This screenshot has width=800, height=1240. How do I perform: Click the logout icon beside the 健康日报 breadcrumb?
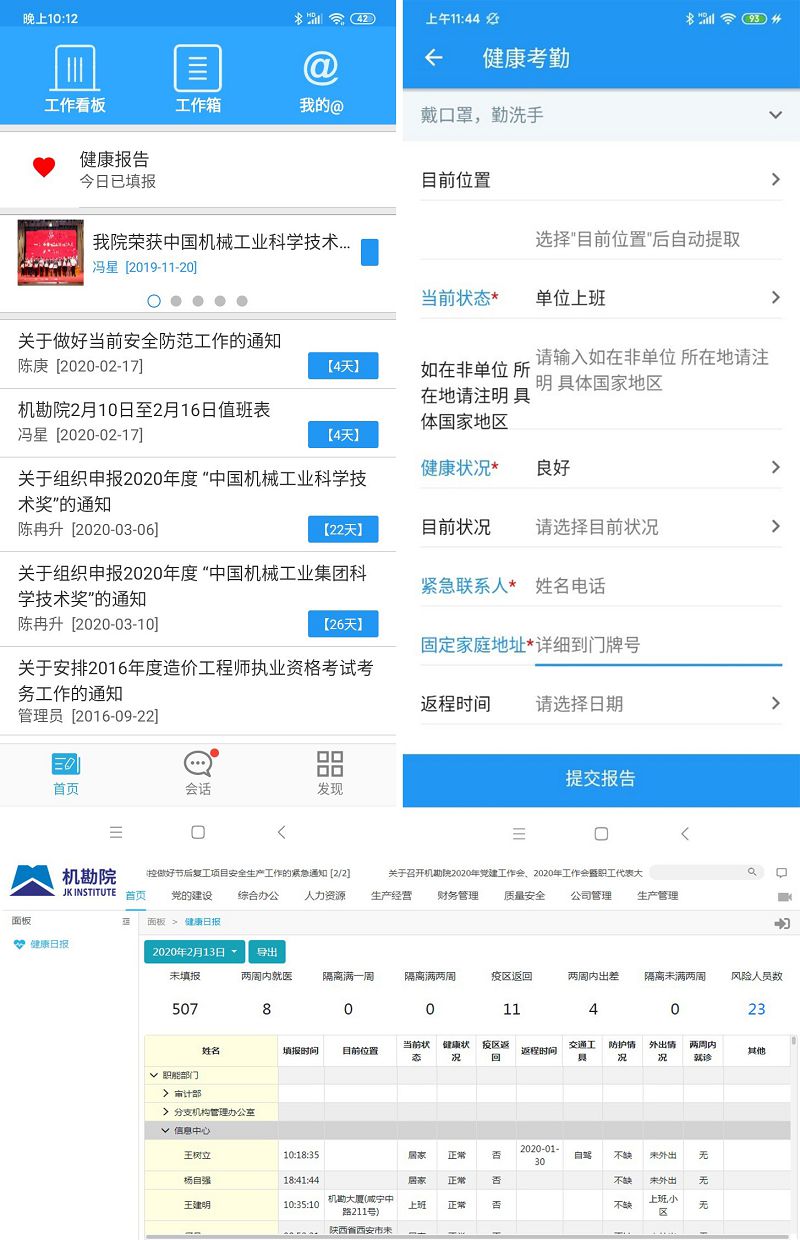782,924
